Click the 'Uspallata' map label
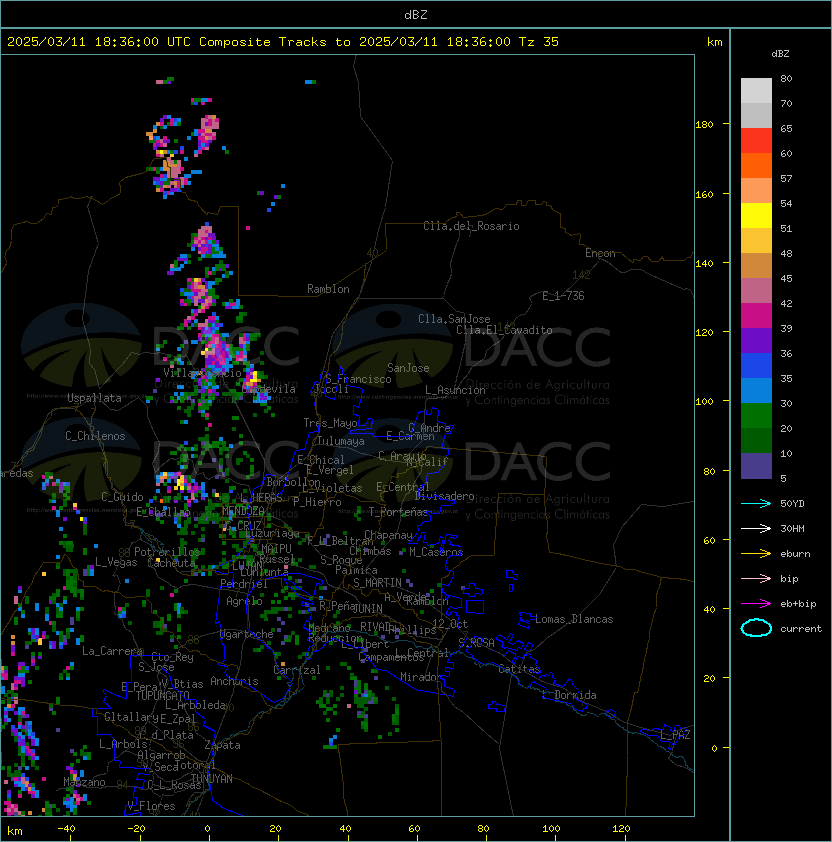Viewport: 832px width, 842px height. (94, 398)
